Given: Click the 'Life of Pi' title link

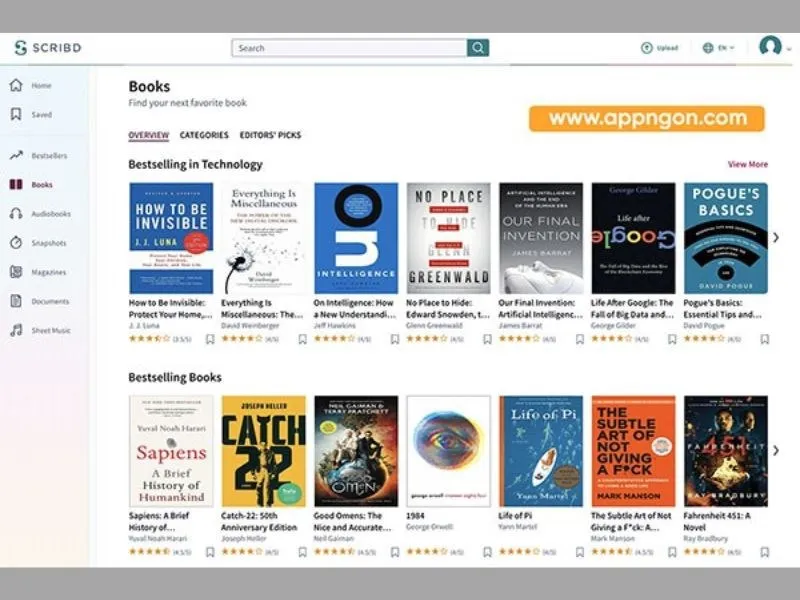Looking at the screenshot, I should [x=515, y=516].
